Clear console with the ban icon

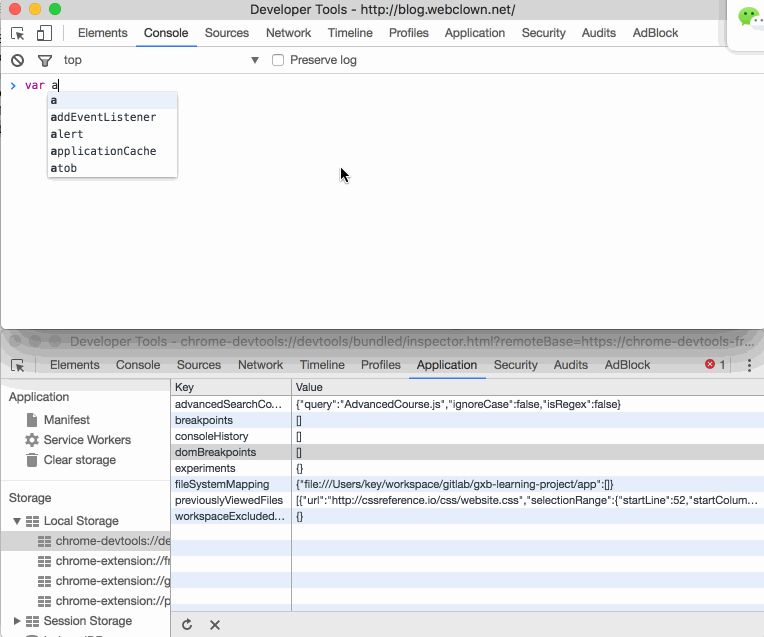pos(18,60)
